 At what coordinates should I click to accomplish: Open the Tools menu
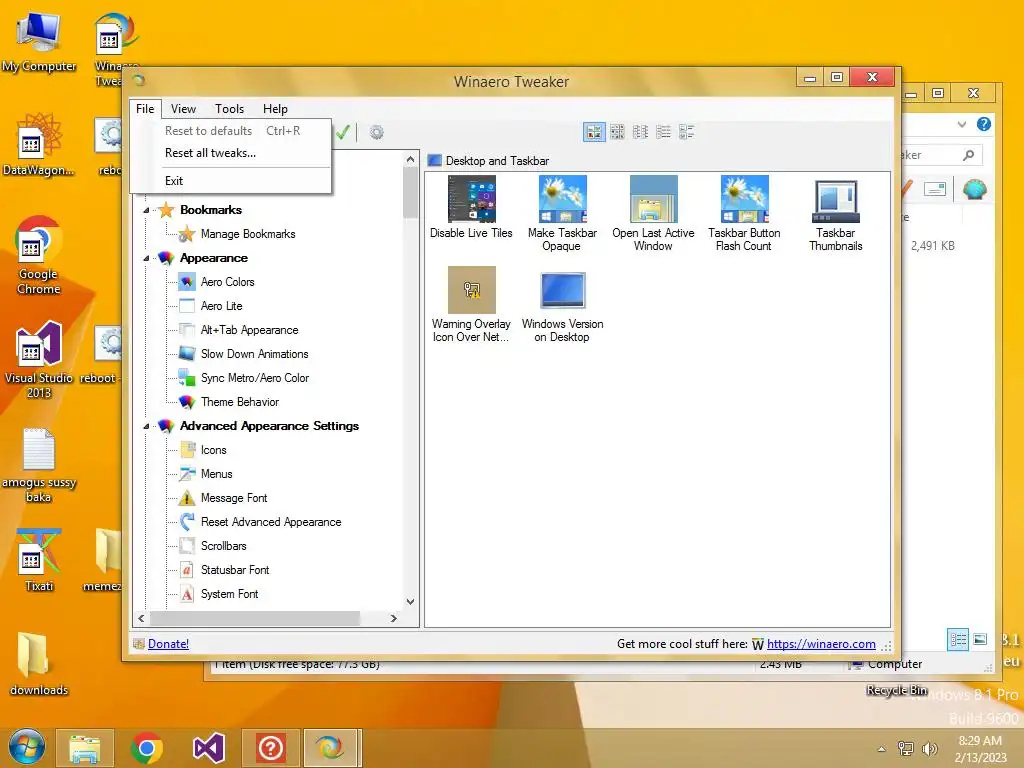tap(229, 109)
